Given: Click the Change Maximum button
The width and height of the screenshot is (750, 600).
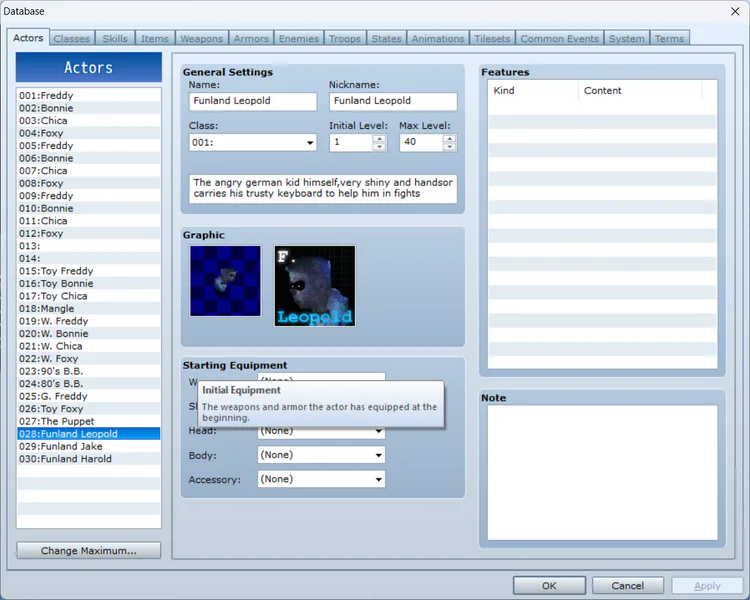Looking at the screenshot, I should click(88, 550).
